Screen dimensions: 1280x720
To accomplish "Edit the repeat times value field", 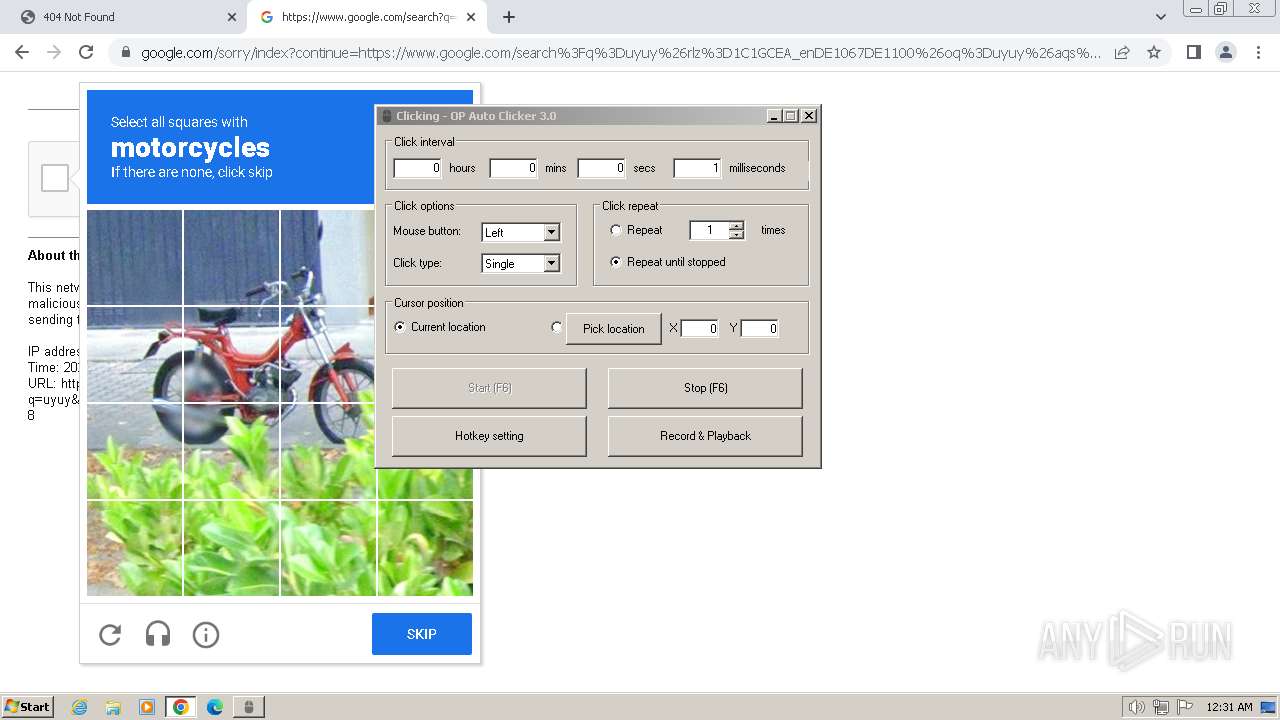I will click(x=709, y=230).
